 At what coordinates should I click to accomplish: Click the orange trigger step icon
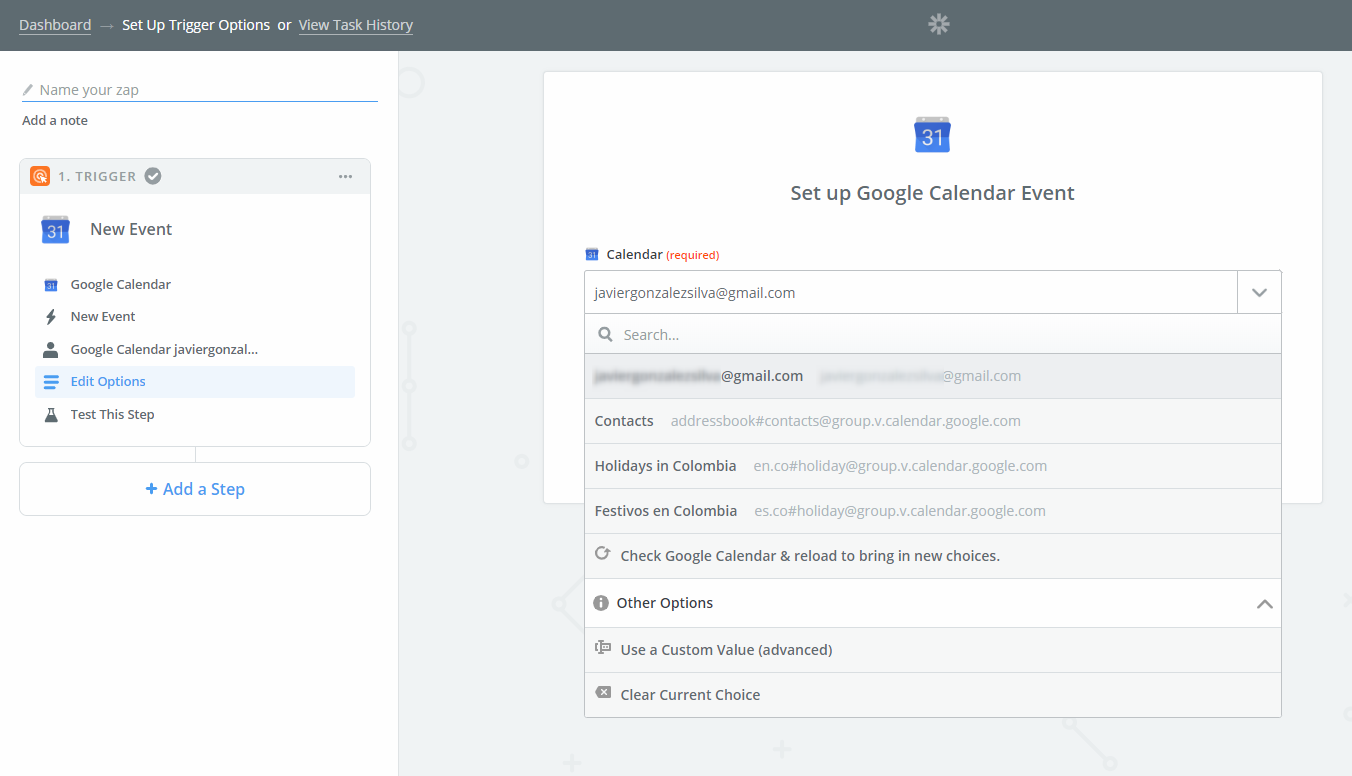pyautogui.click(x=40, y=176)
